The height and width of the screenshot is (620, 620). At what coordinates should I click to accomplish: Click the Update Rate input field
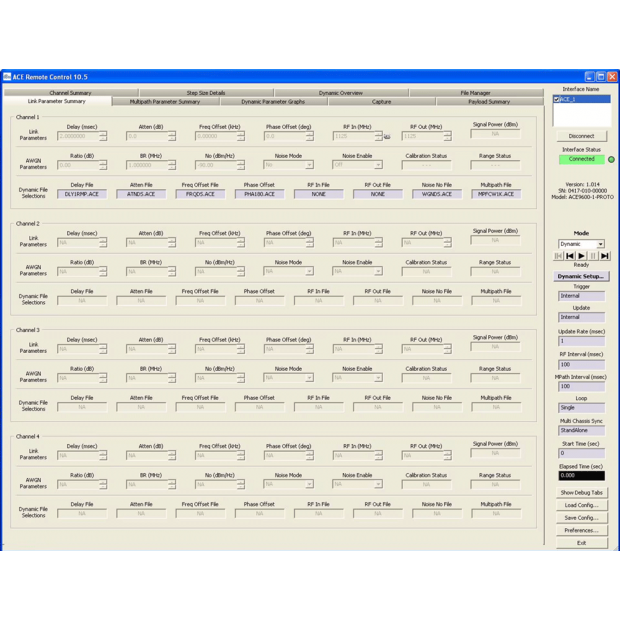click(581, 341)
